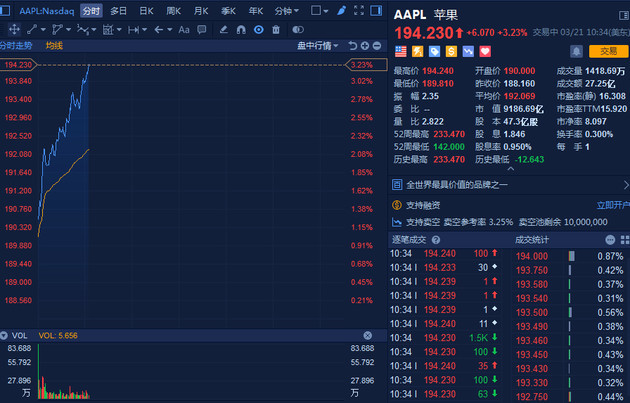Set price alert with bell icon
Screen dimensions: 630x403
point(576,51)
